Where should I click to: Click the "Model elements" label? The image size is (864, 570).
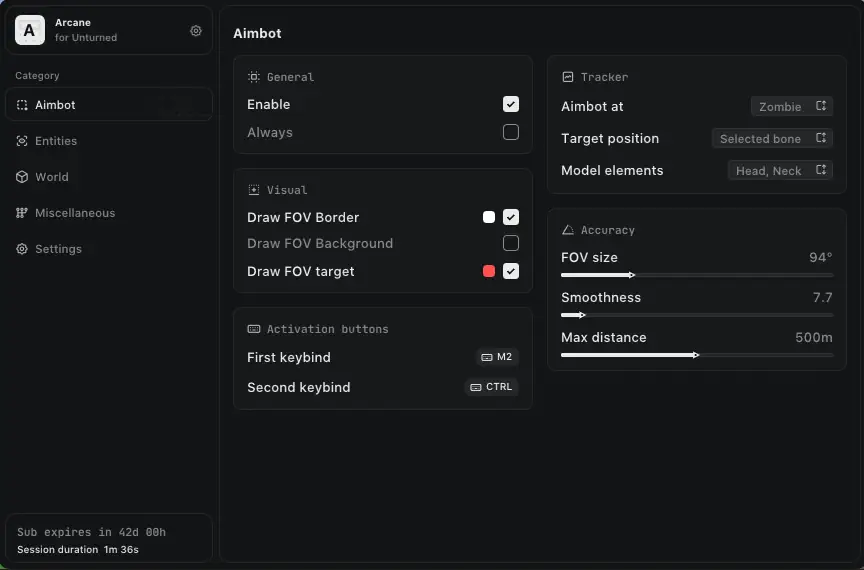pos(612,170)
